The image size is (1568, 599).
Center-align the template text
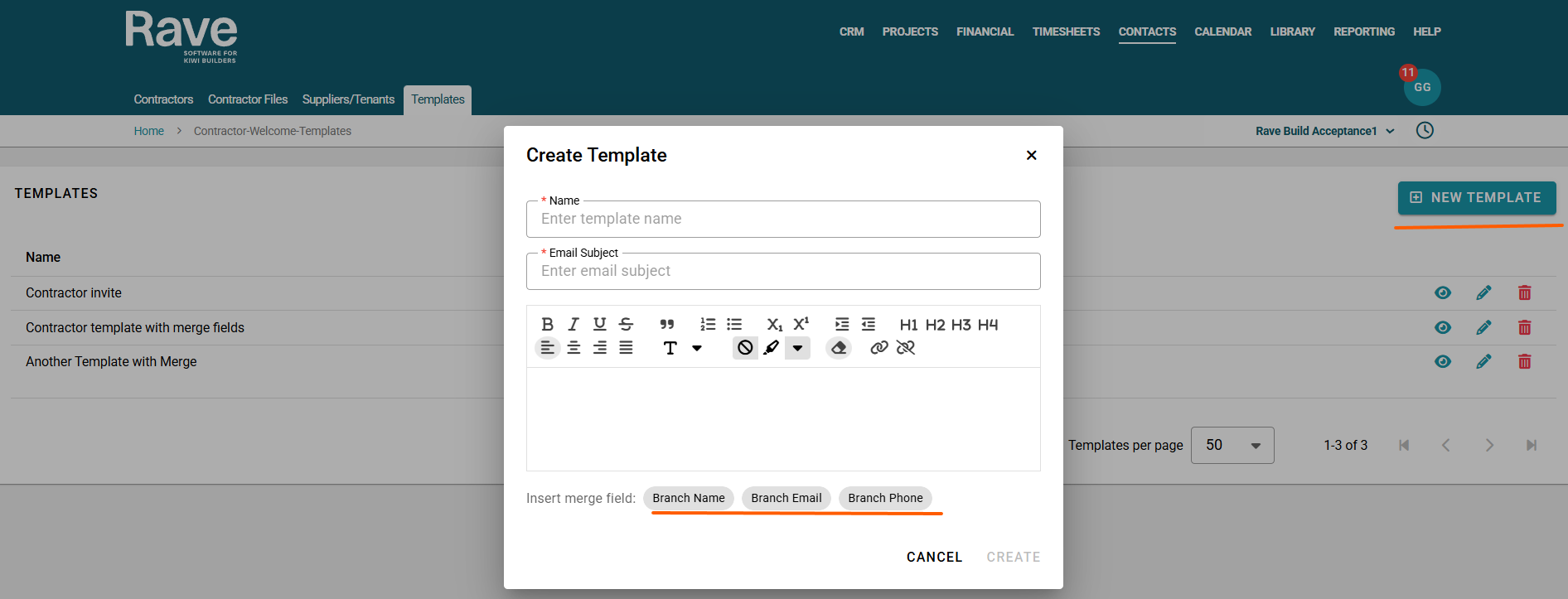(573, 348)
